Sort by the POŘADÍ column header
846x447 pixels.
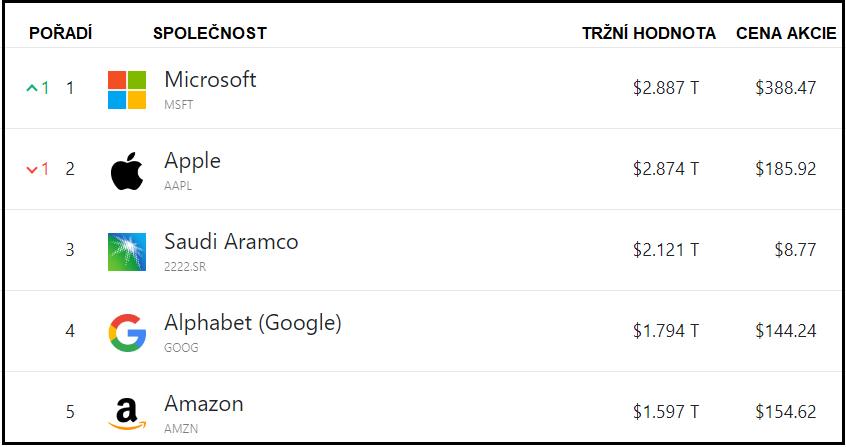(60, 33)
